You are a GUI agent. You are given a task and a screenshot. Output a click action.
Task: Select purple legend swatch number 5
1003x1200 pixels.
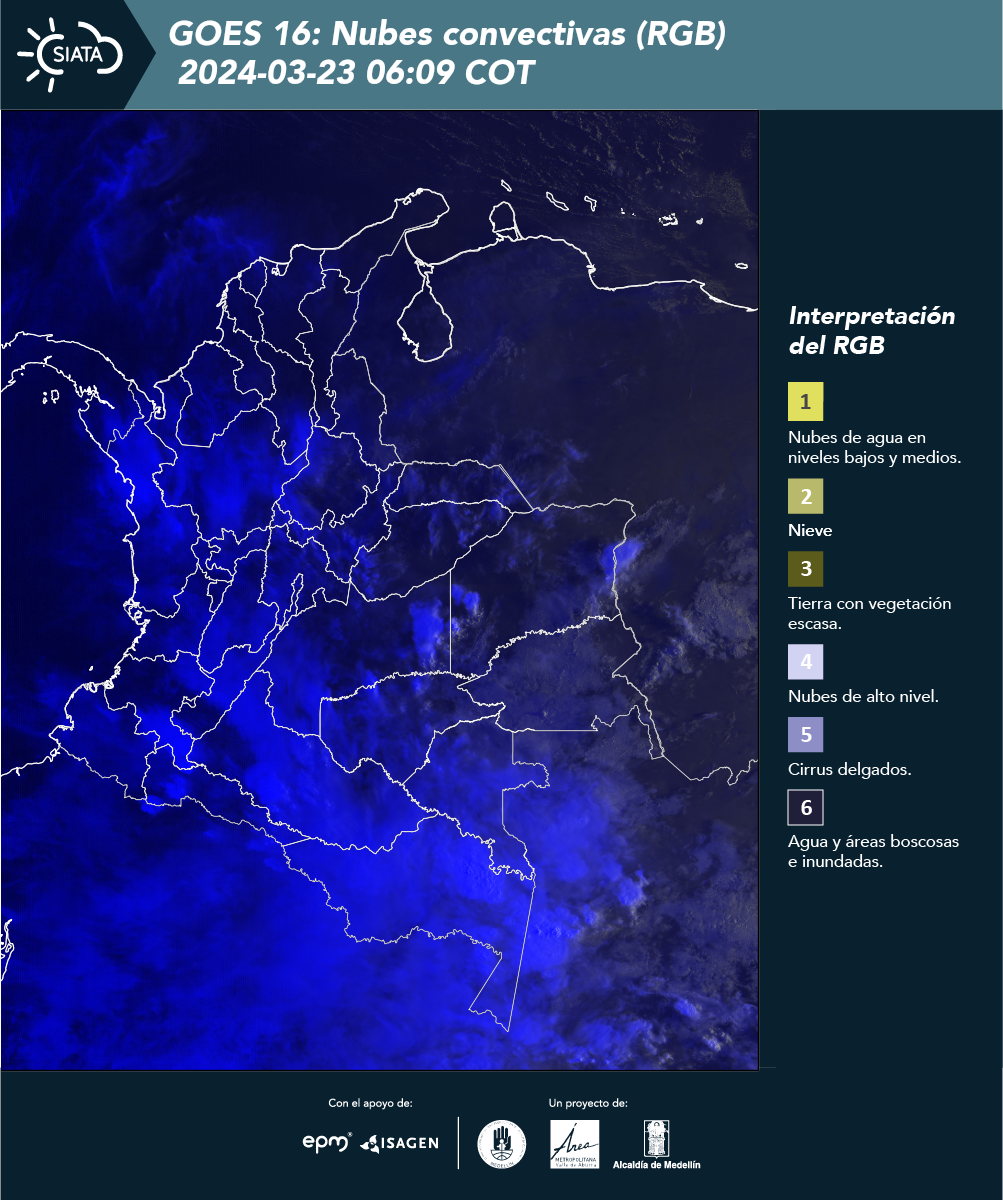coord(805,735)
